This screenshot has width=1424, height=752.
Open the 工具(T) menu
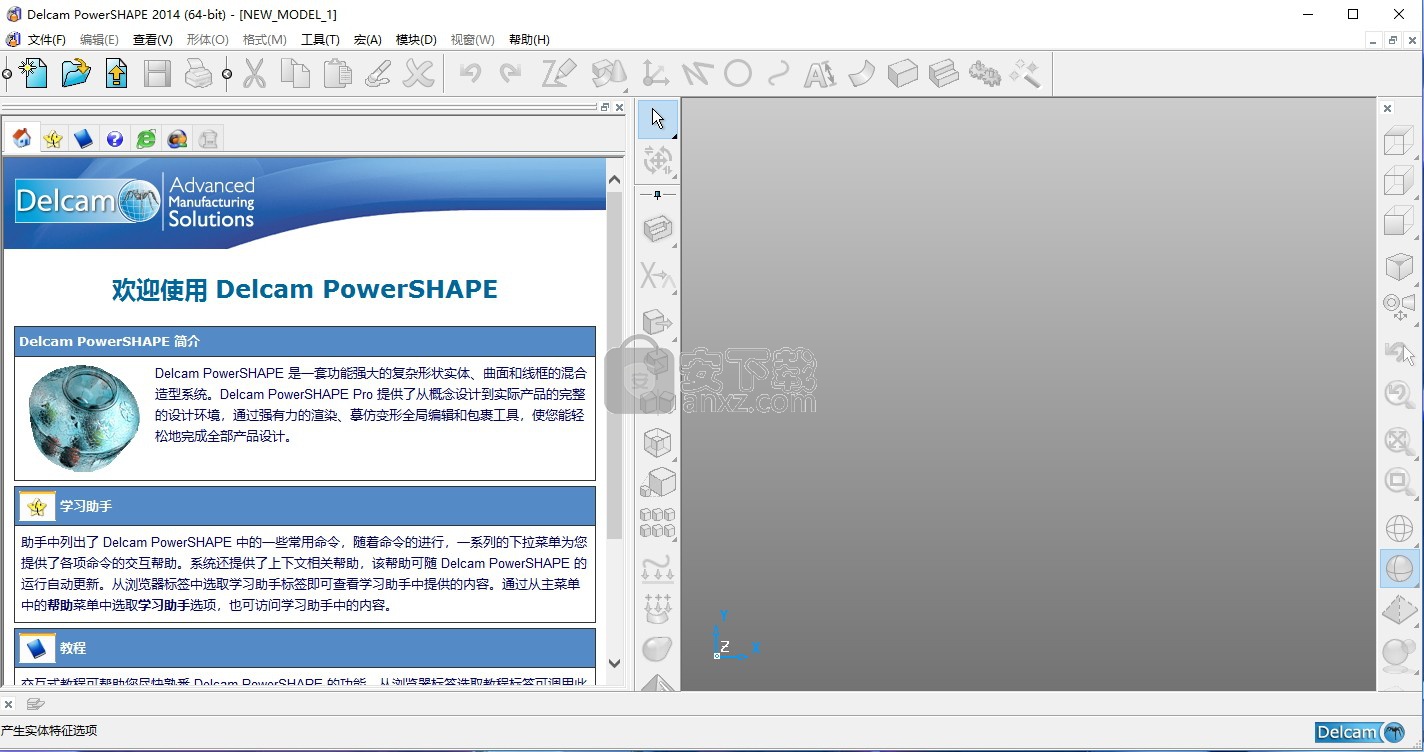[x=320, y=40]
